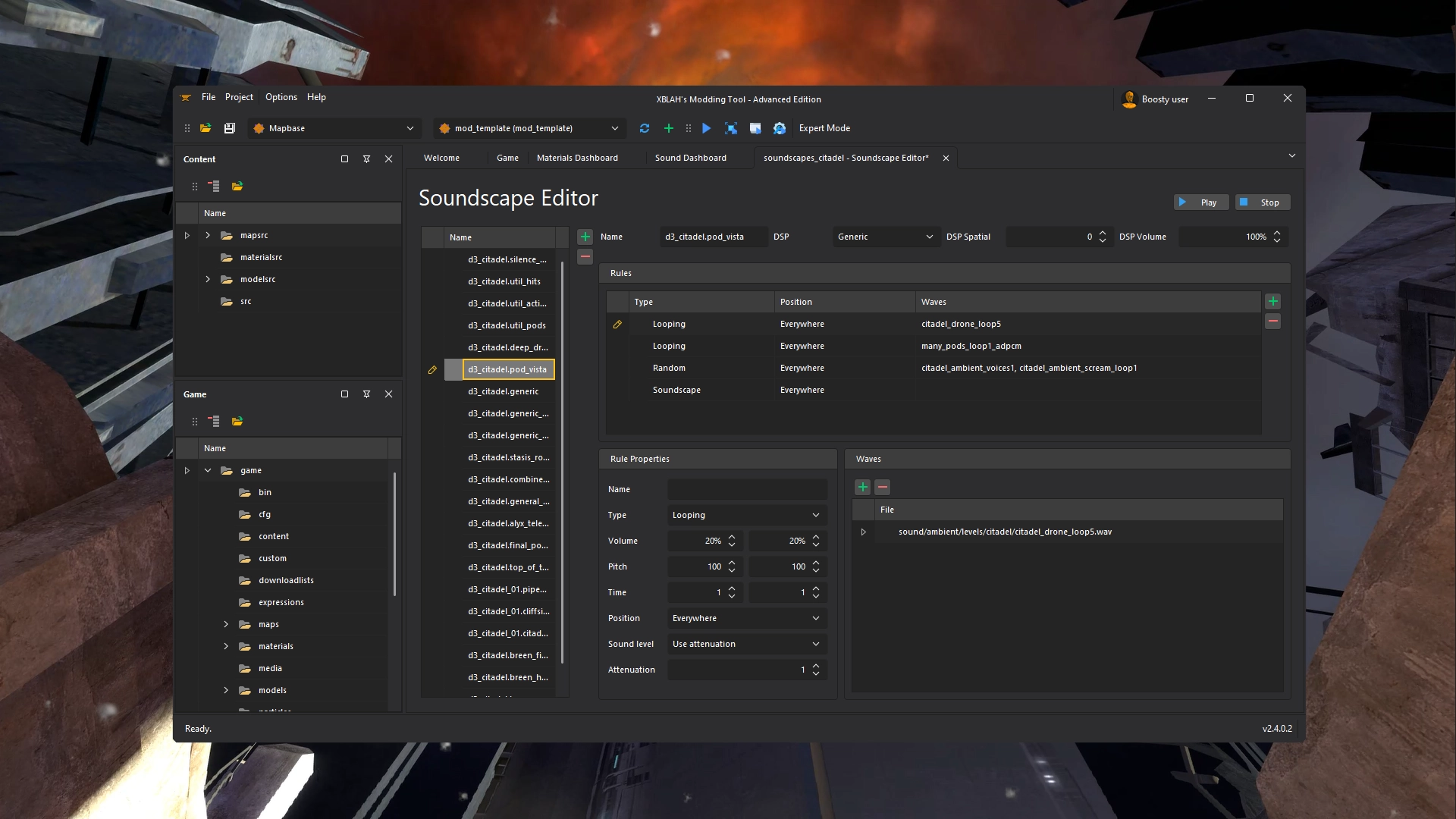Remove the selected rule with the red minus
This screenshot has width=1456, height=819.
[1272, 322]
